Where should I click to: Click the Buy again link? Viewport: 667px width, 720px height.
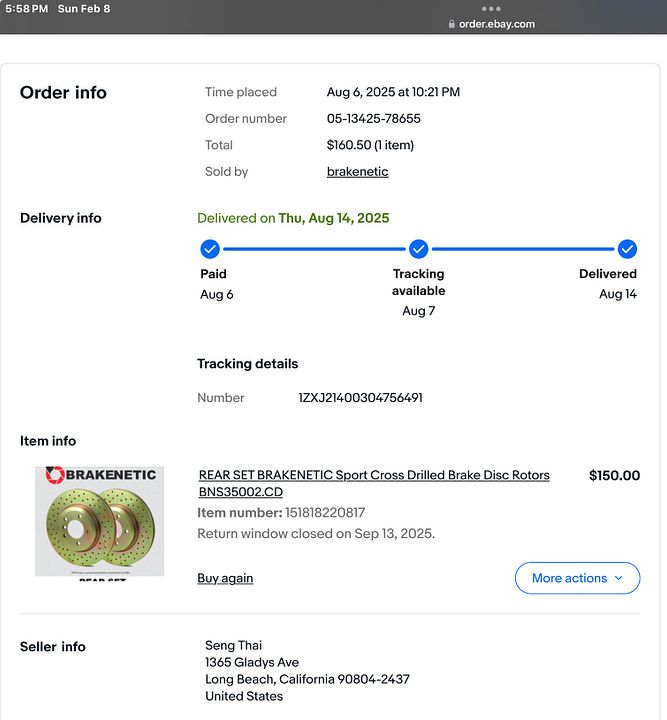point(225,578)
